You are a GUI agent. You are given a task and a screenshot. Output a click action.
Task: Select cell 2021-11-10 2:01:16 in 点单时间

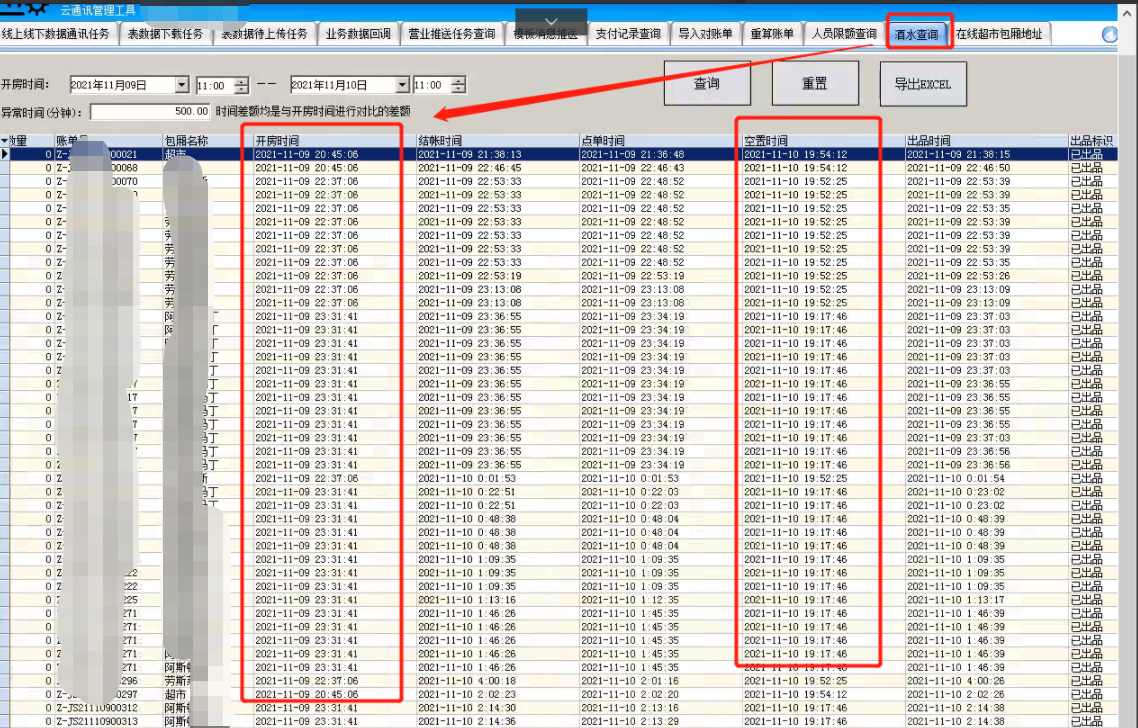tap(660, 681)
